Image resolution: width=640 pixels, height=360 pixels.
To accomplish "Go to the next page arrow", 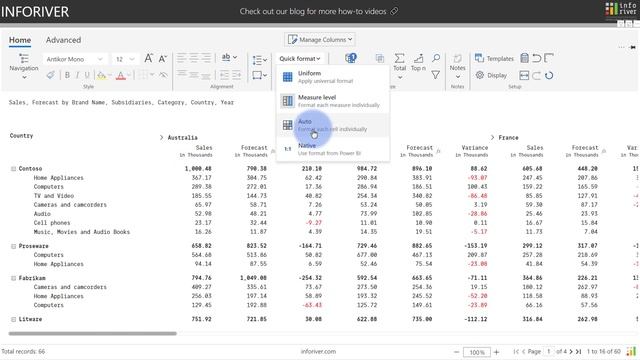I will tap(571, 351).
